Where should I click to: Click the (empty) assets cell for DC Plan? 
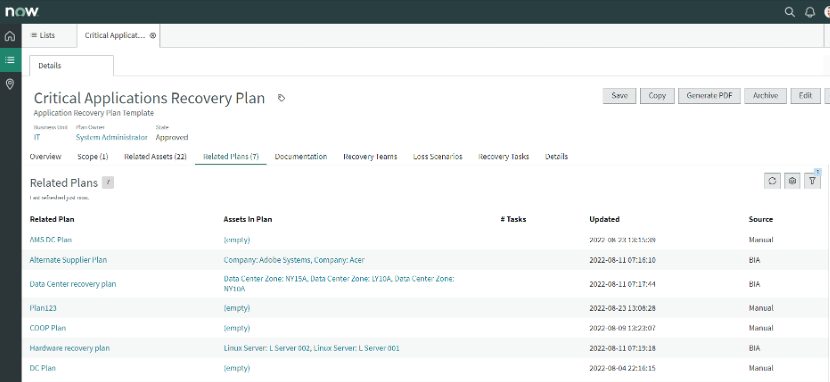pos(237,368)
